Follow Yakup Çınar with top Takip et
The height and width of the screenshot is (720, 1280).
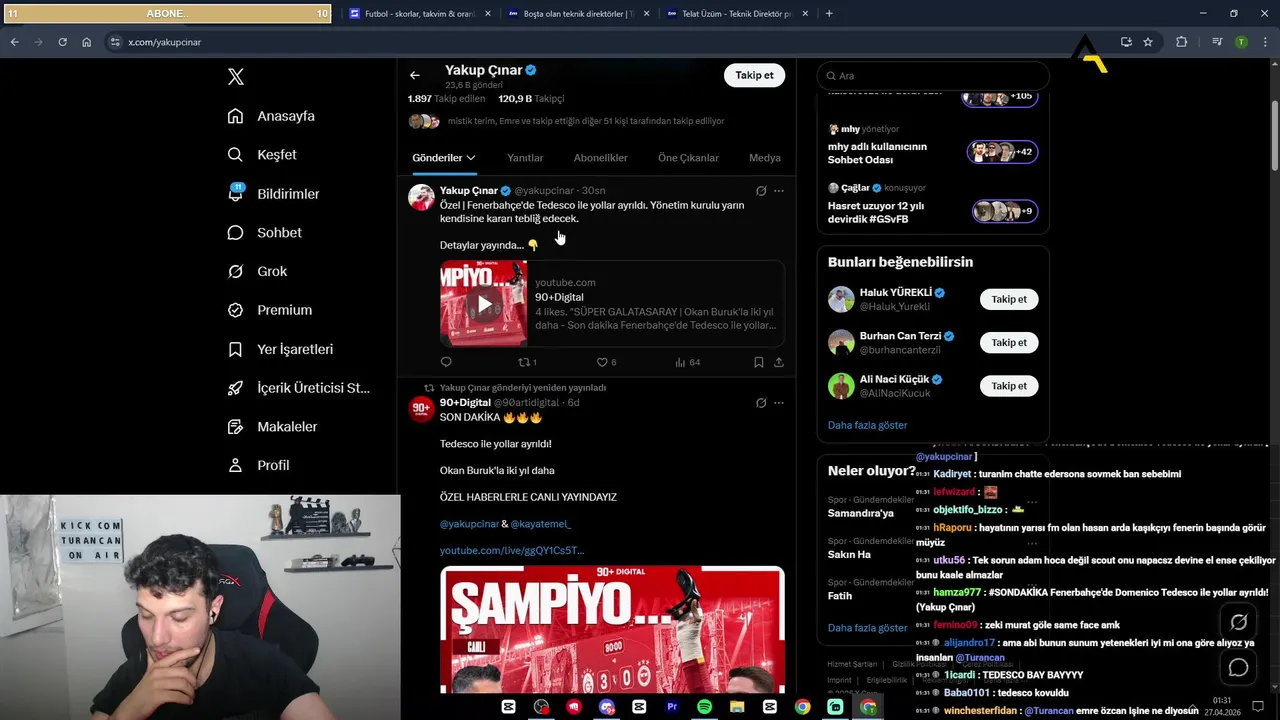[x=754, y=75]
